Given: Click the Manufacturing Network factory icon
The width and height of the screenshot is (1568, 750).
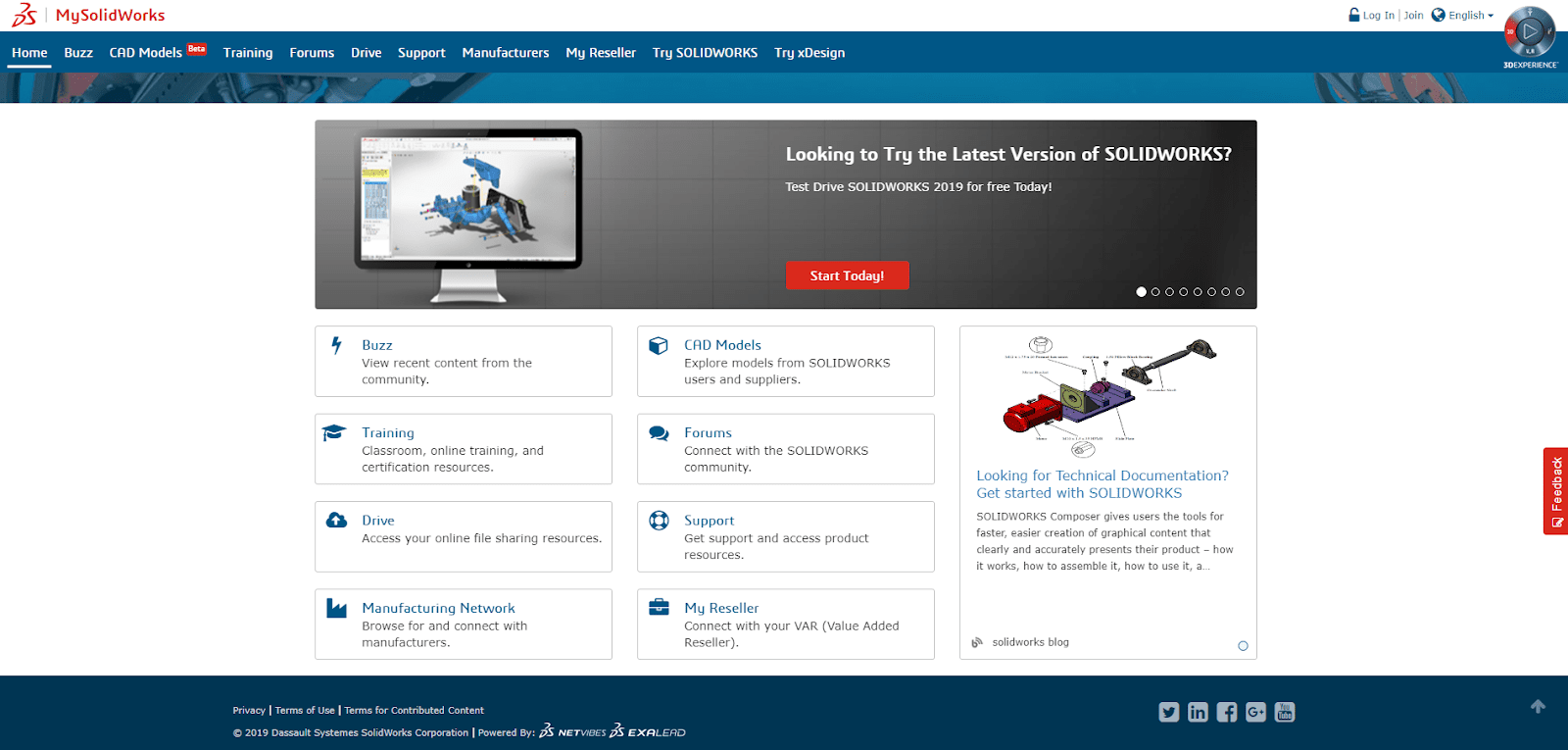Looking at the screenshot, I should (x=336, y=608).
